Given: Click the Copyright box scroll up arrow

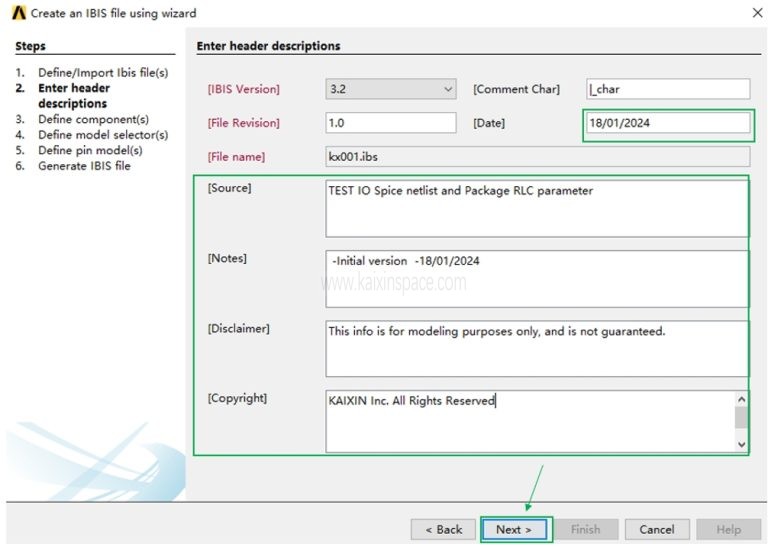Looking at the screenshot, I should [x=742, y=399].
